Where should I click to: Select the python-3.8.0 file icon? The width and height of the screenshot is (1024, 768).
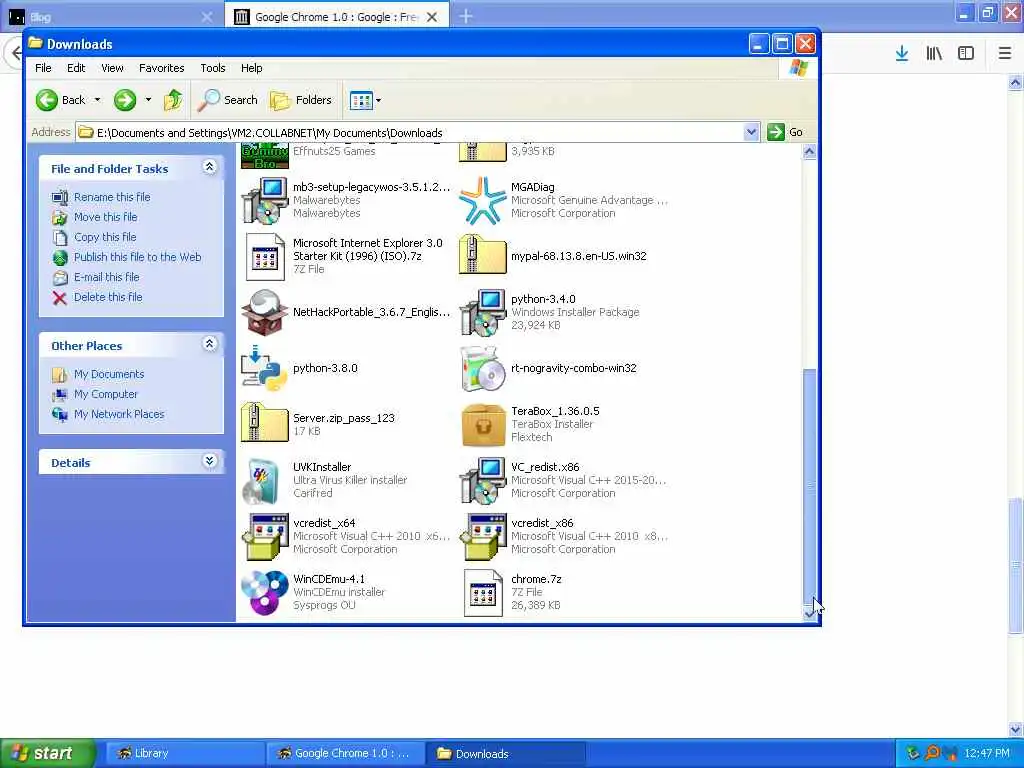tap(264, 368)
